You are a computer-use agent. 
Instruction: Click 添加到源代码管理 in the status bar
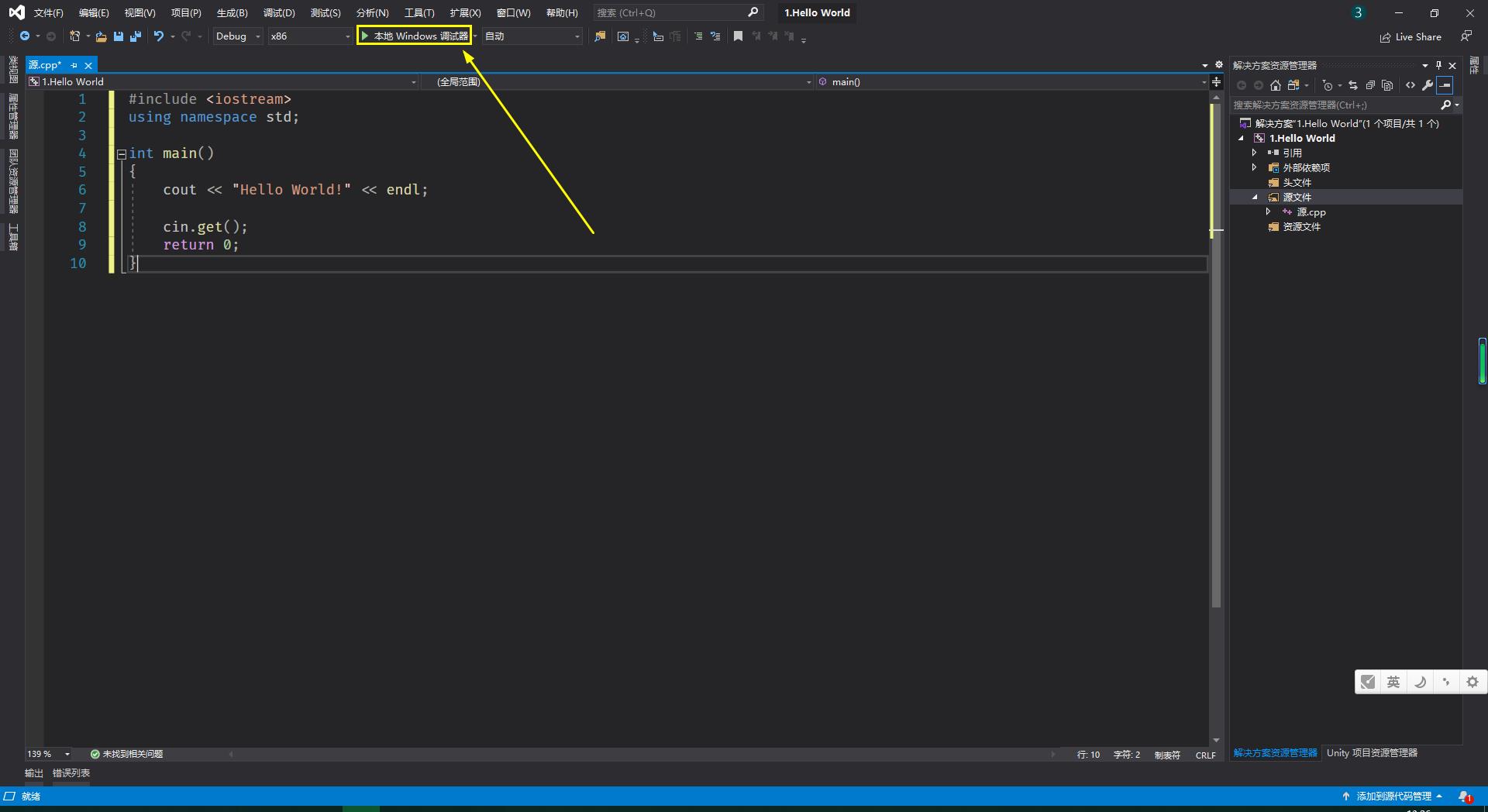pos(1392,797)
